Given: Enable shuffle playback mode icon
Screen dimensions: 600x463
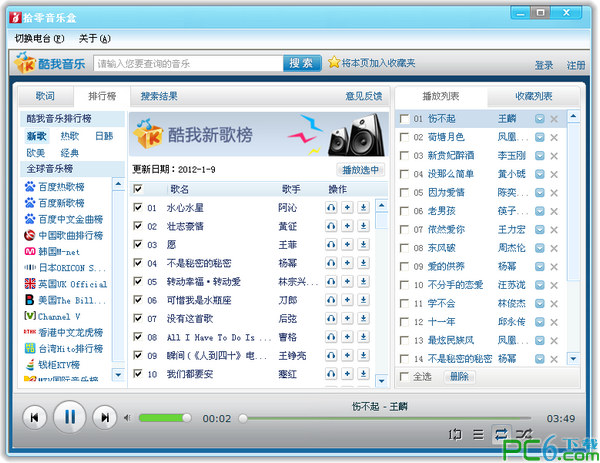Looking at the screenshot, I should [x=524, y=433].
